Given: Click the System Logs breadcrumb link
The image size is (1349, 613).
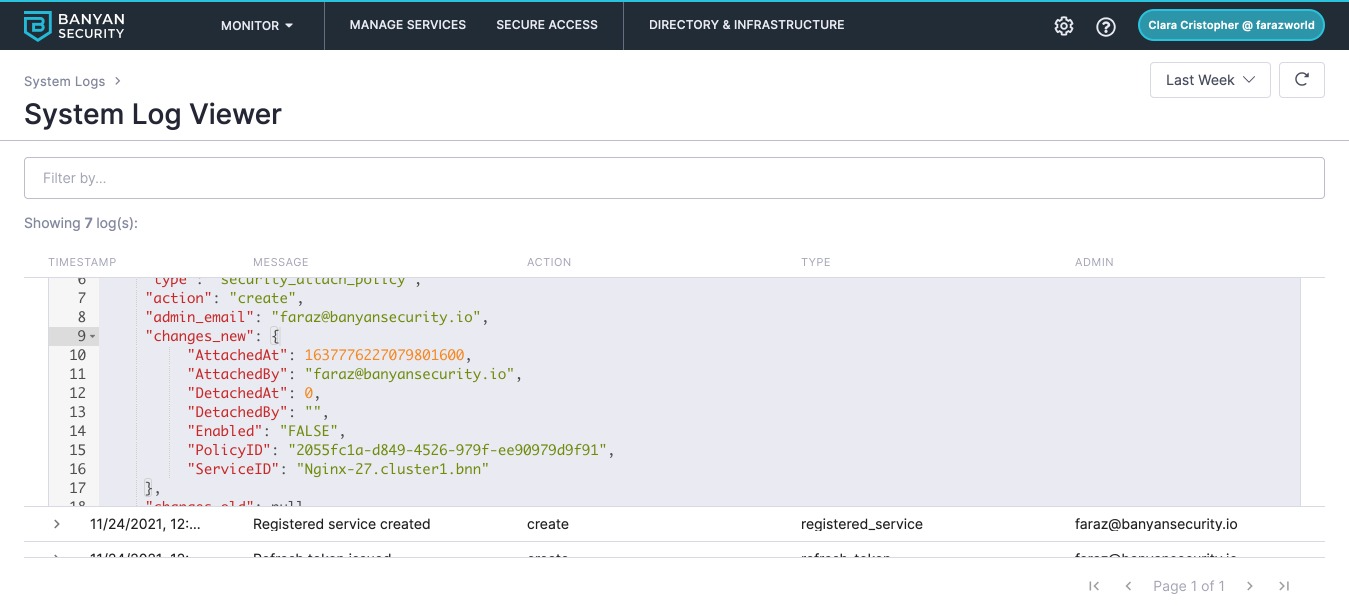Looking at the screenshot, I should point(64,81).
